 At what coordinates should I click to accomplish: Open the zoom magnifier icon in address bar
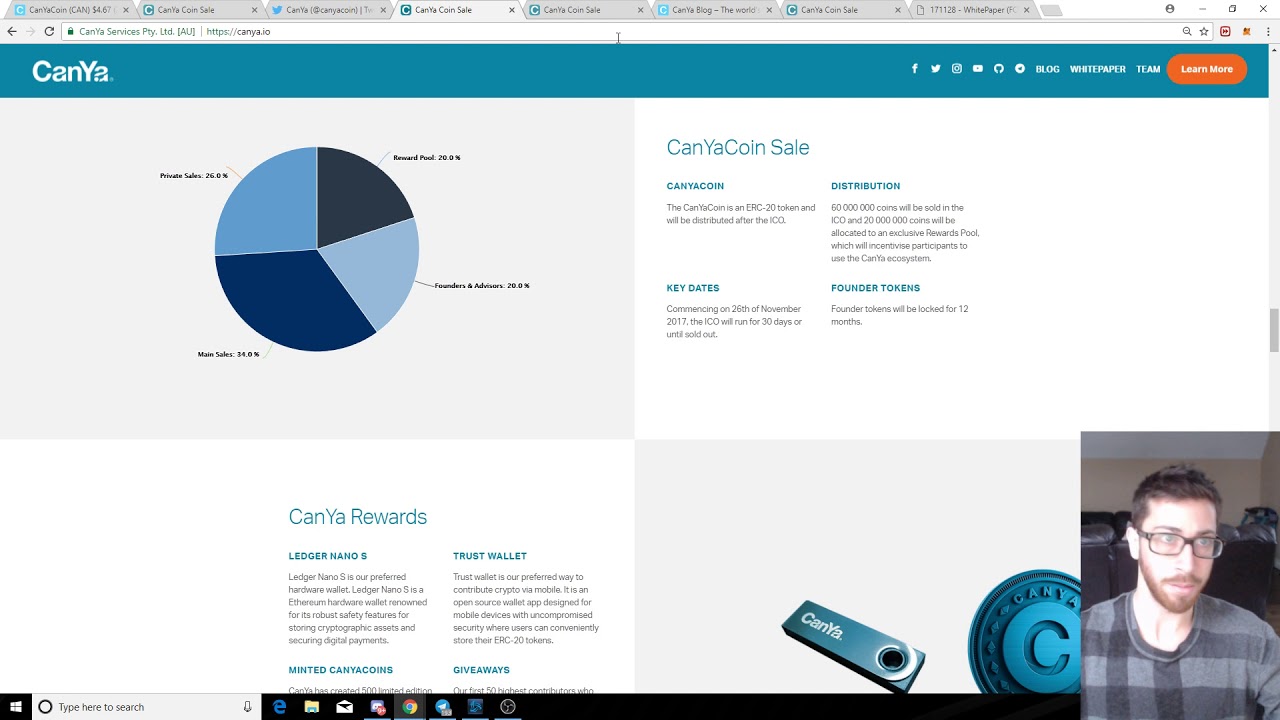tap(1187, 31)
